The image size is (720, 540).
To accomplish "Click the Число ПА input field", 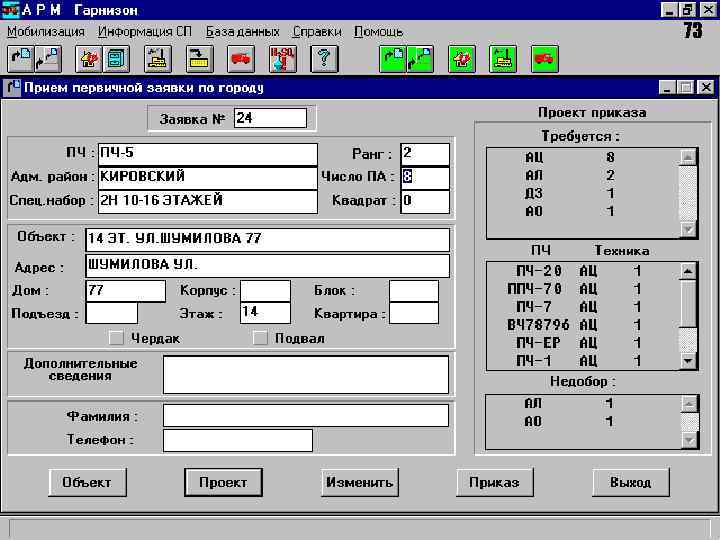I will tap(425, 177).
